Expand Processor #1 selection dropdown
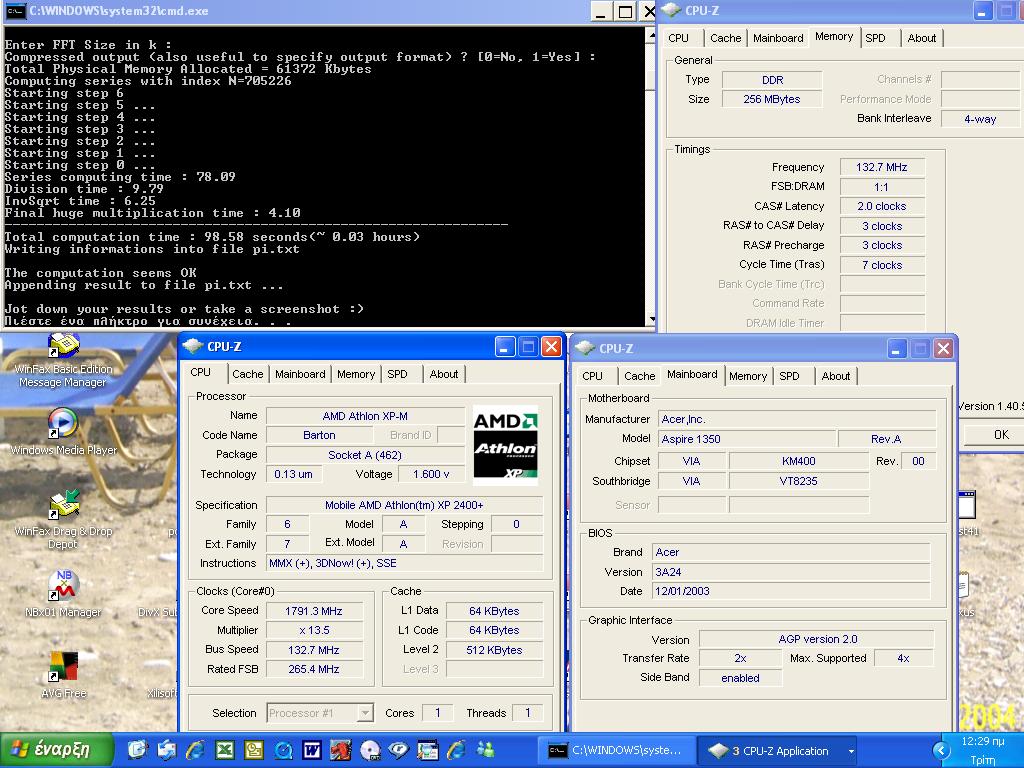 [366, 713]
